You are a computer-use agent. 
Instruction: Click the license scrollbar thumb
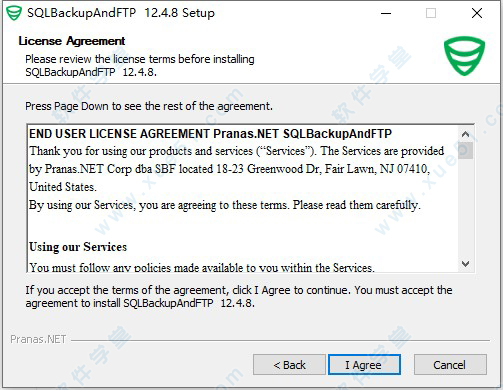pos(465,150)
